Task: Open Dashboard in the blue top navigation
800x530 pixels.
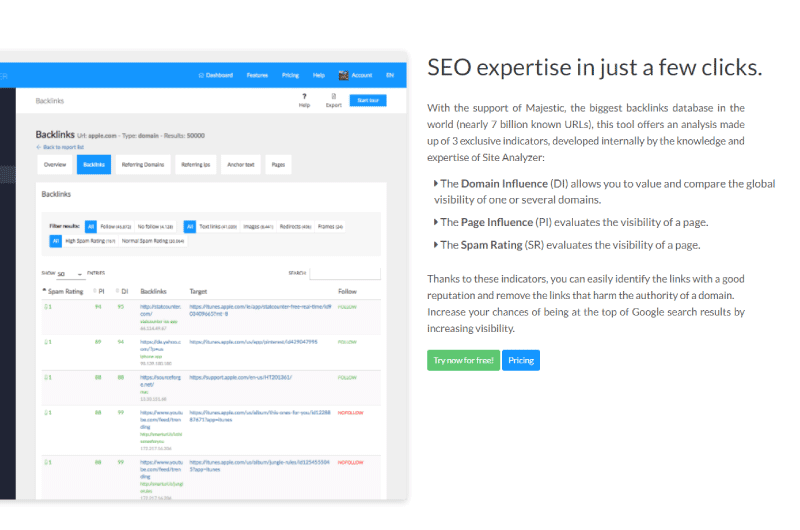Action: tap(216, 75)
